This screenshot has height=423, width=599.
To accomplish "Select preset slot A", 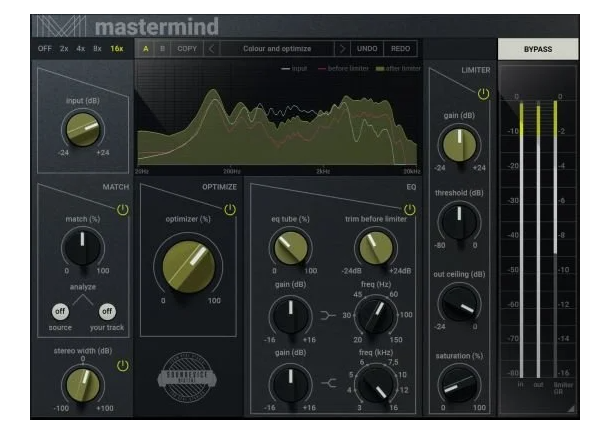I will 146,49.
